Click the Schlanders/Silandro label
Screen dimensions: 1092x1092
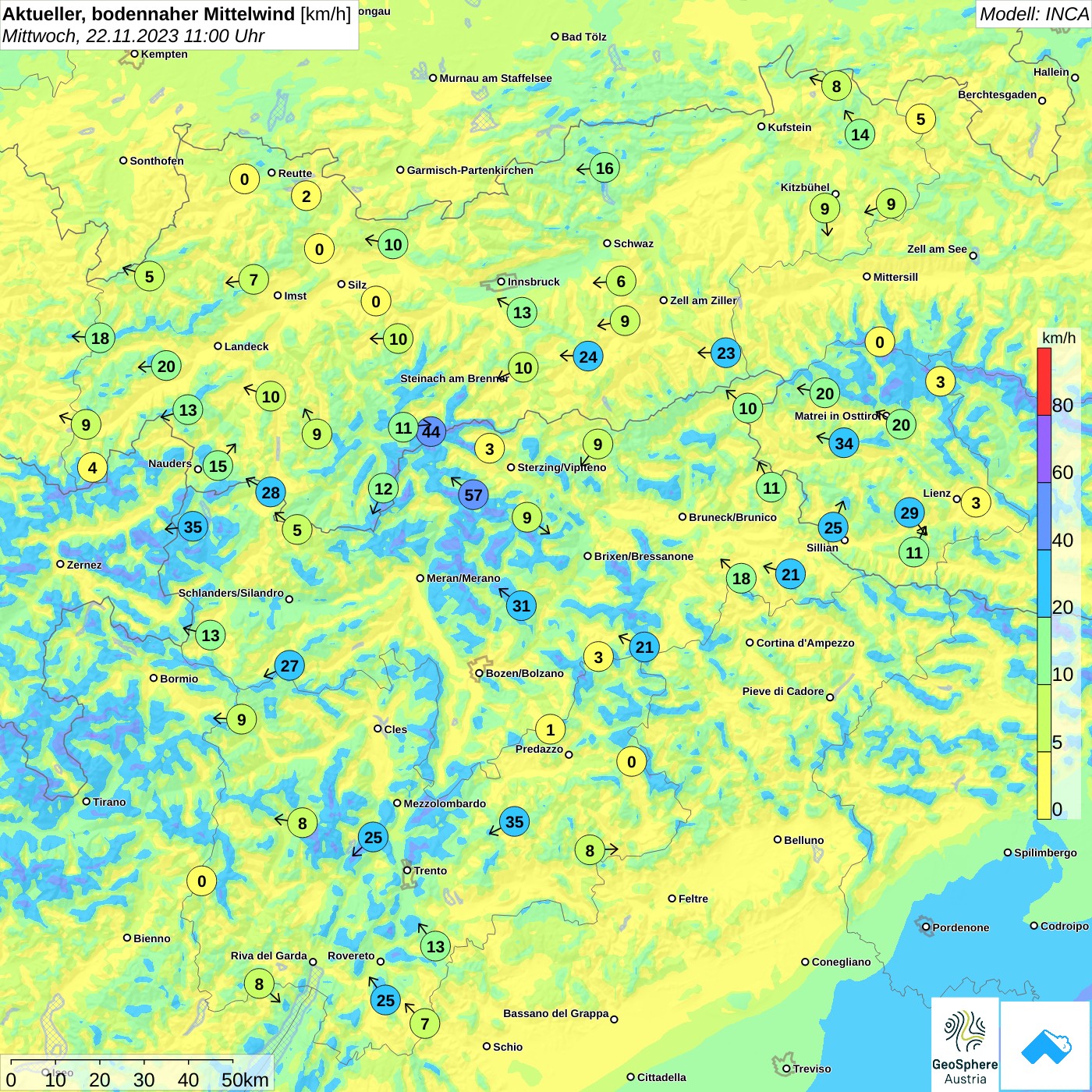tap(231, 593)
